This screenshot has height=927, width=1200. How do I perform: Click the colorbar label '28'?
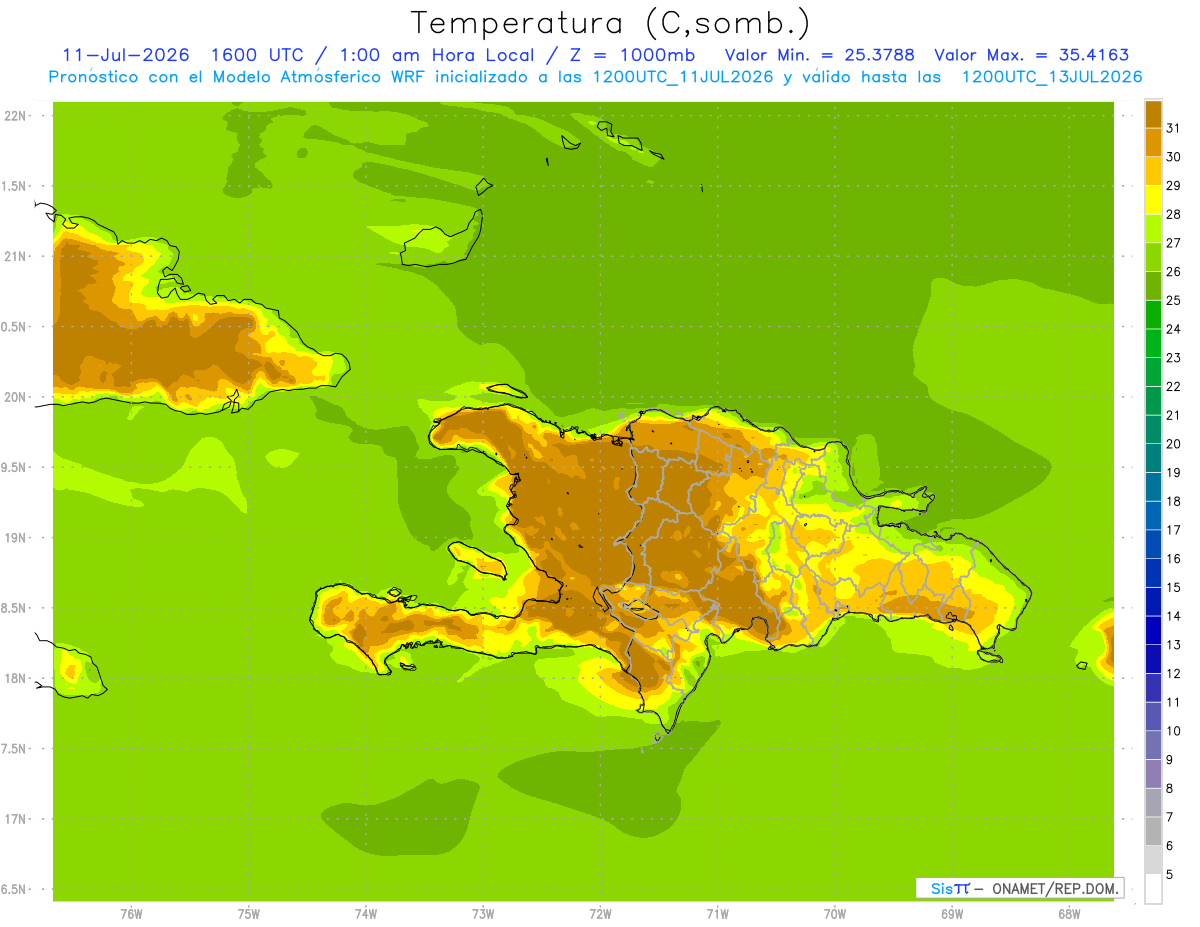[x=1173, y=214]
